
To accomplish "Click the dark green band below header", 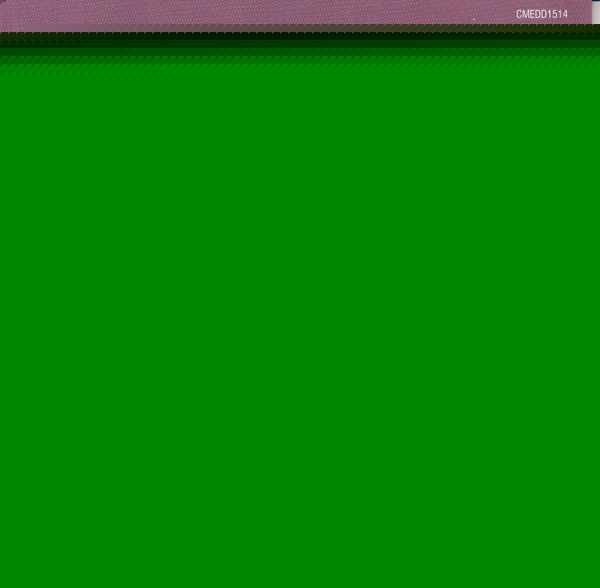I will click(300, 40).
